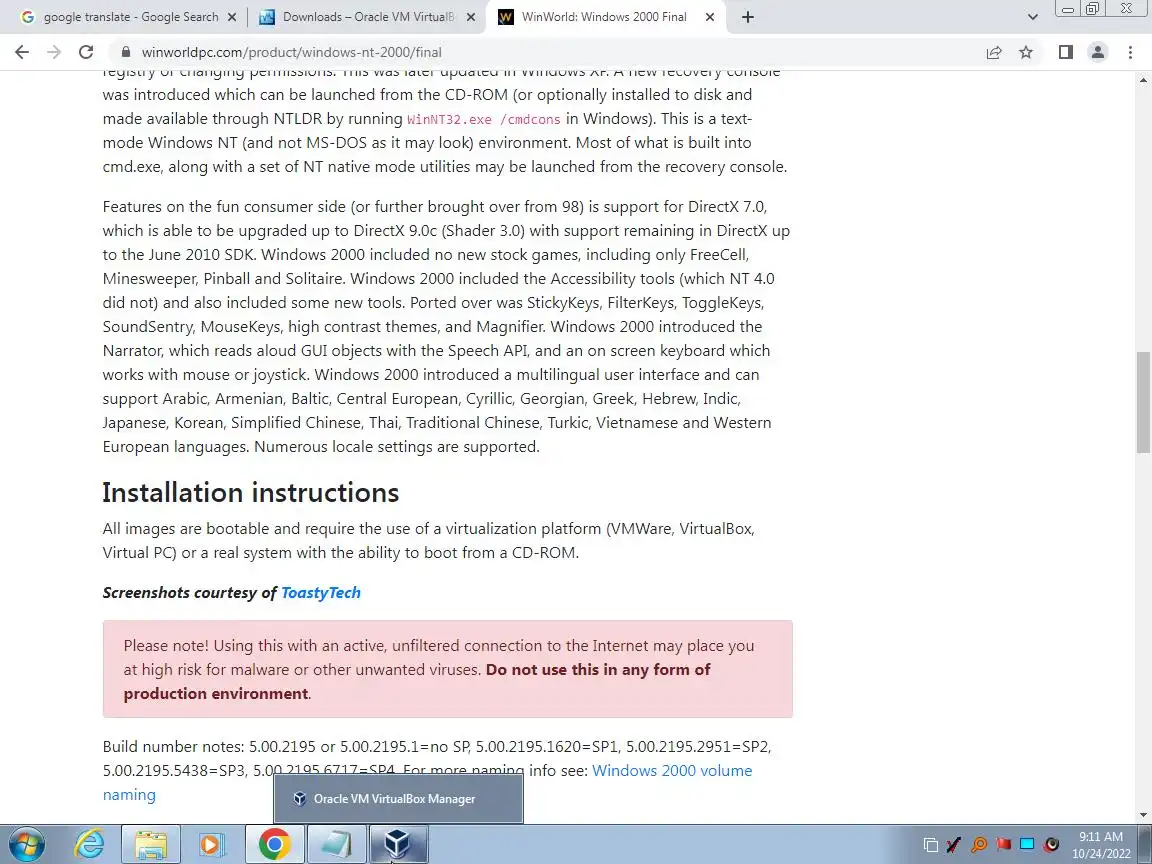Click the page vertical scrollbar thumb

coord(1143,402)
